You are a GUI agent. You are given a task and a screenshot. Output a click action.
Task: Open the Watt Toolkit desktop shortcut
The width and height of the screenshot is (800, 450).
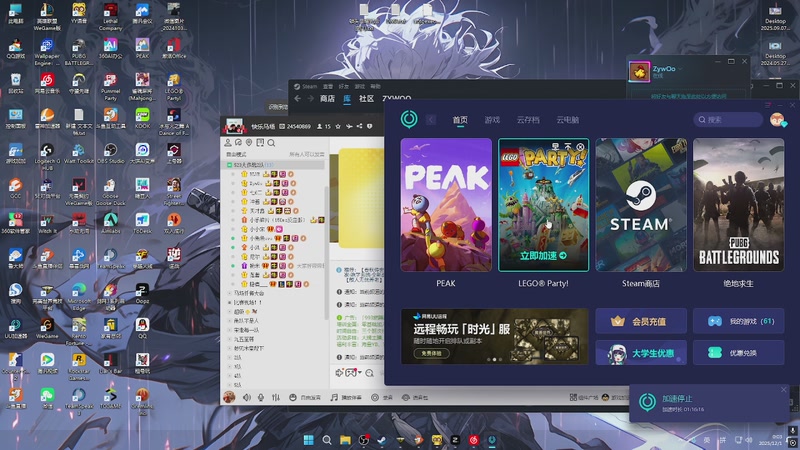79,153
